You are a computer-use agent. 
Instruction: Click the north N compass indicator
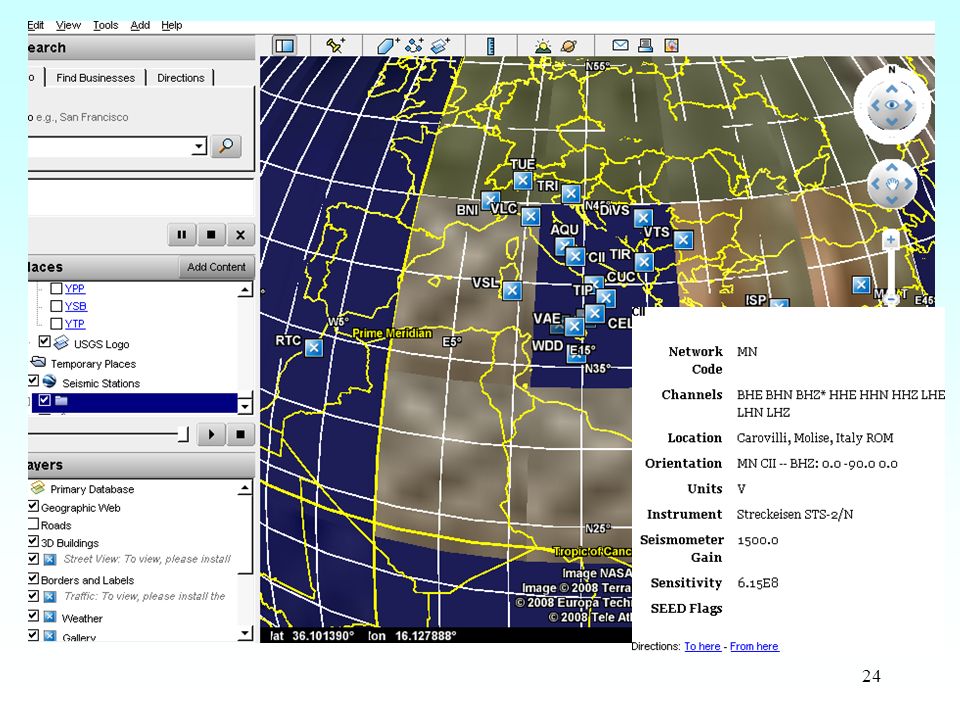(x=892, y=70)
